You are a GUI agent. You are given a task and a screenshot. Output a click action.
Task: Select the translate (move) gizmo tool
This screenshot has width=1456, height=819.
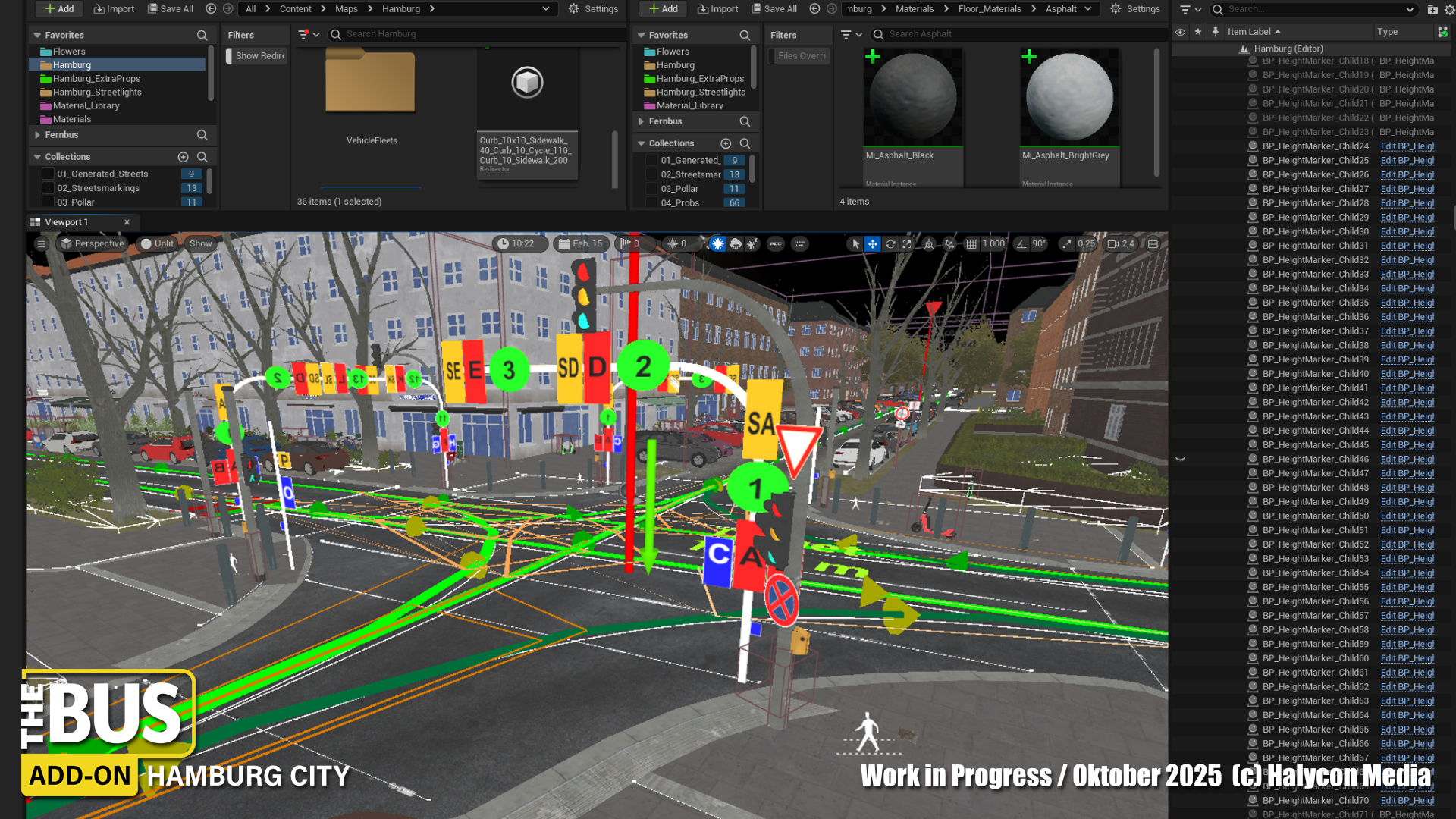pos(873,244)
